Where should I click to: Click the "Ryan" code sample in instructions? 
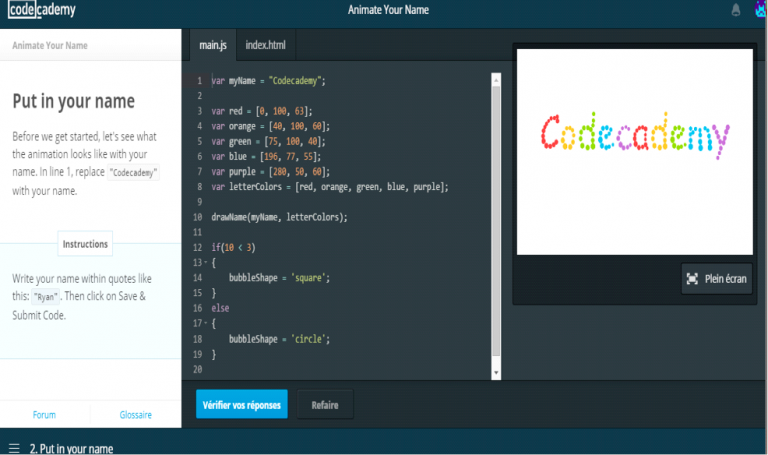(x=46, y=297)
